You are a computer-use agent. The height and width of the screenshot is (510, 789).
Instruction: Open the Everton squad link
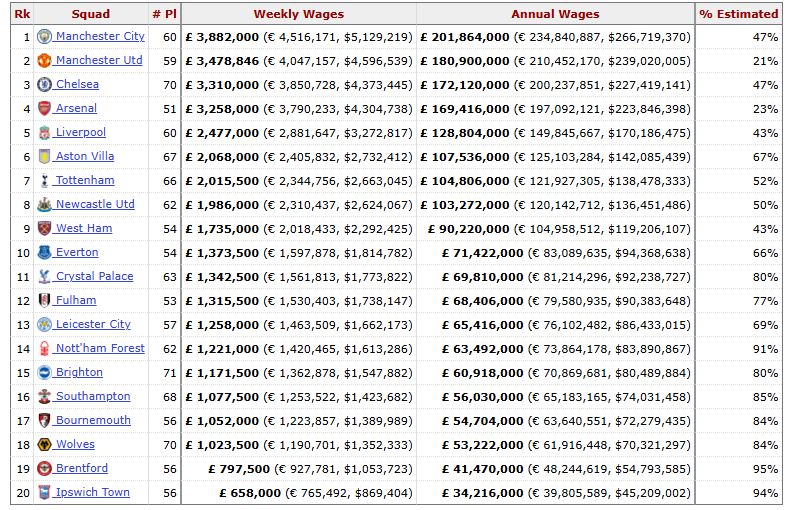coord(77,252)
